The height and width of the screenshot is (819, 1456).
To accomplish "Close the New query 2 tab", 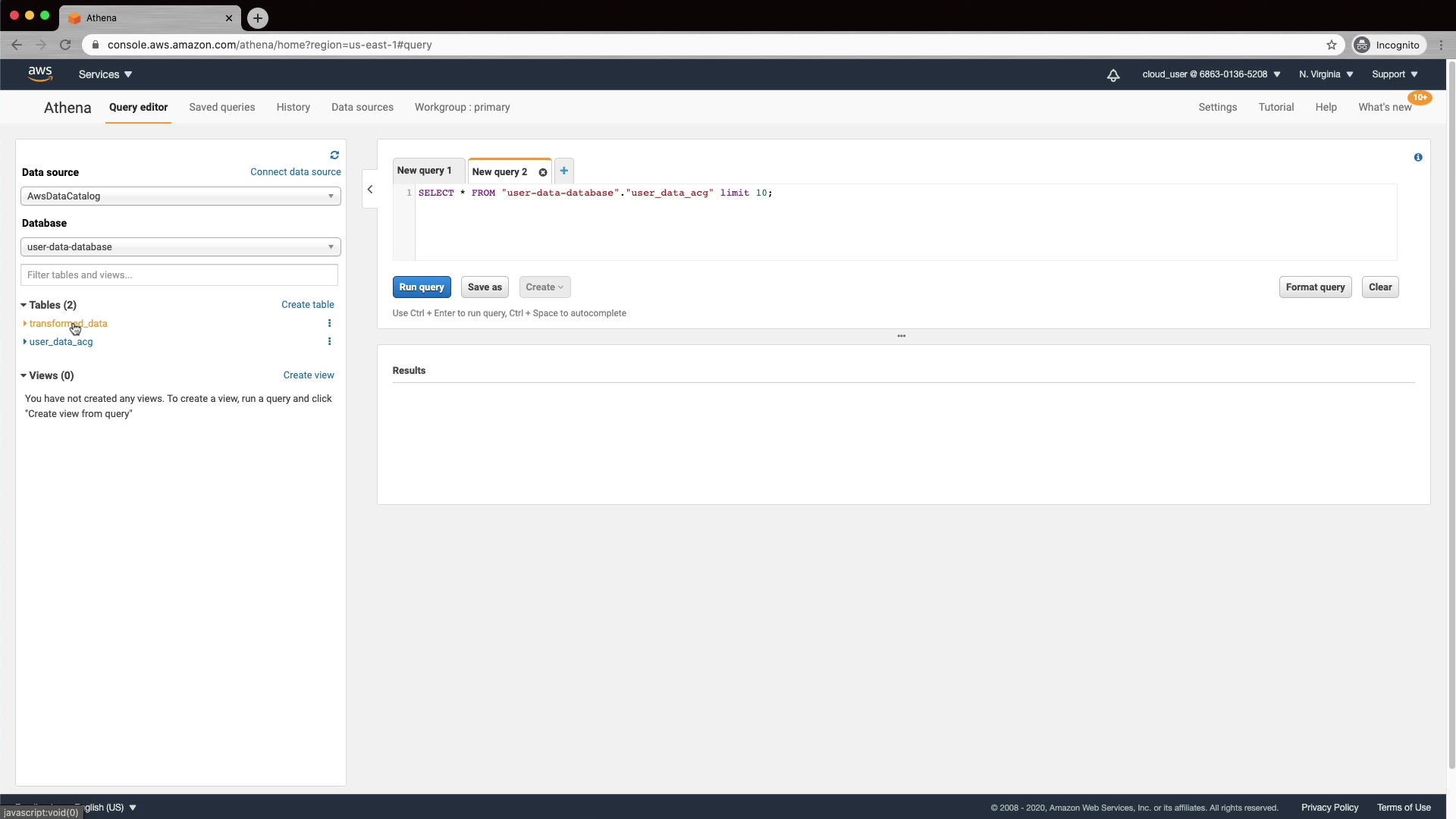I will coord(543,172).
